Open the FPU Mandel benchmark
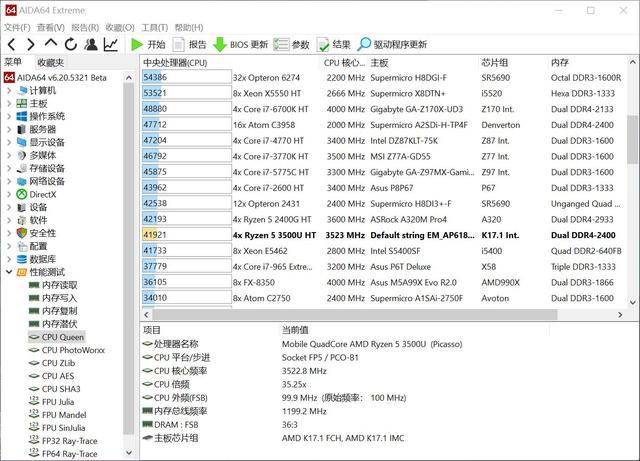Image resolution: width=640 pixels, height=461 pixels. [58, 415]
